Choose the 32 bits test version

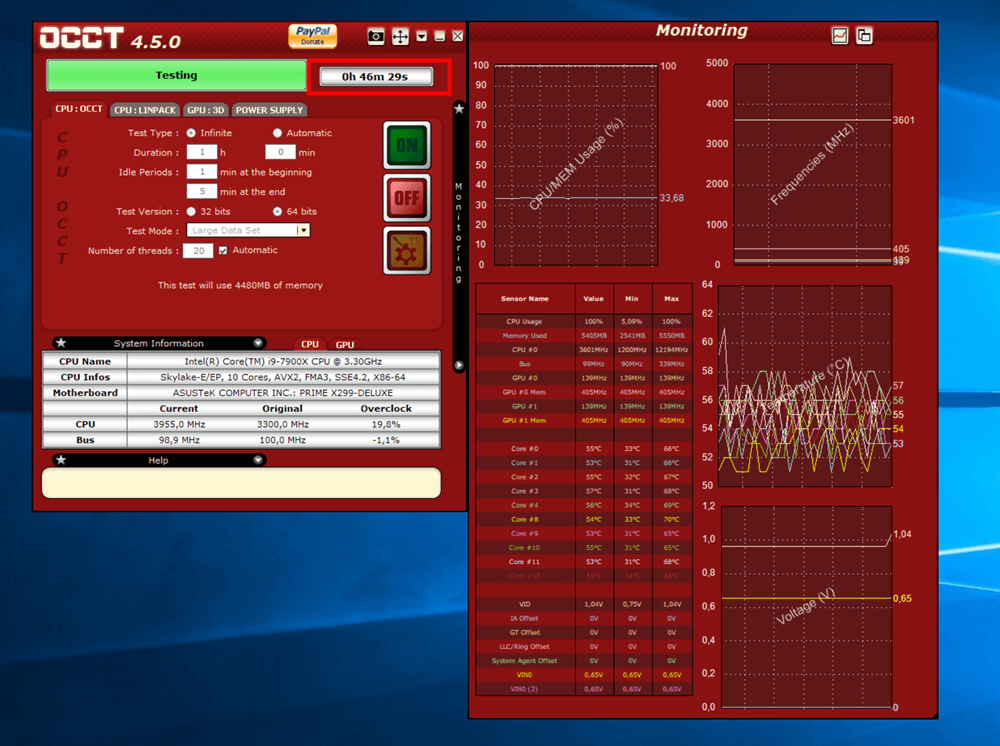191,212
